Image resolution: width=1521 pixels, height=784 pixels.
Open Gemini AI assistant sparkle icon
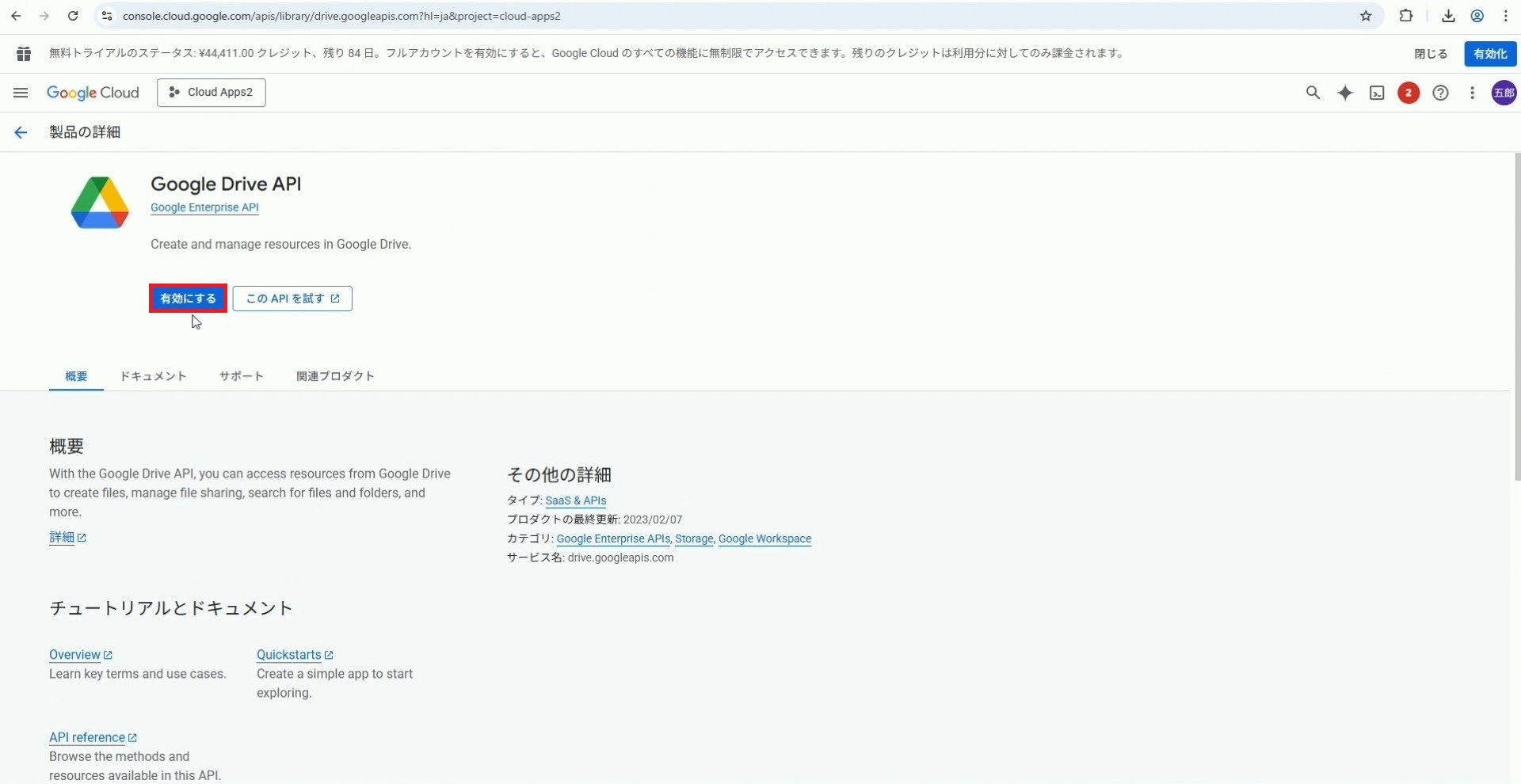(x=1345, y=93)
